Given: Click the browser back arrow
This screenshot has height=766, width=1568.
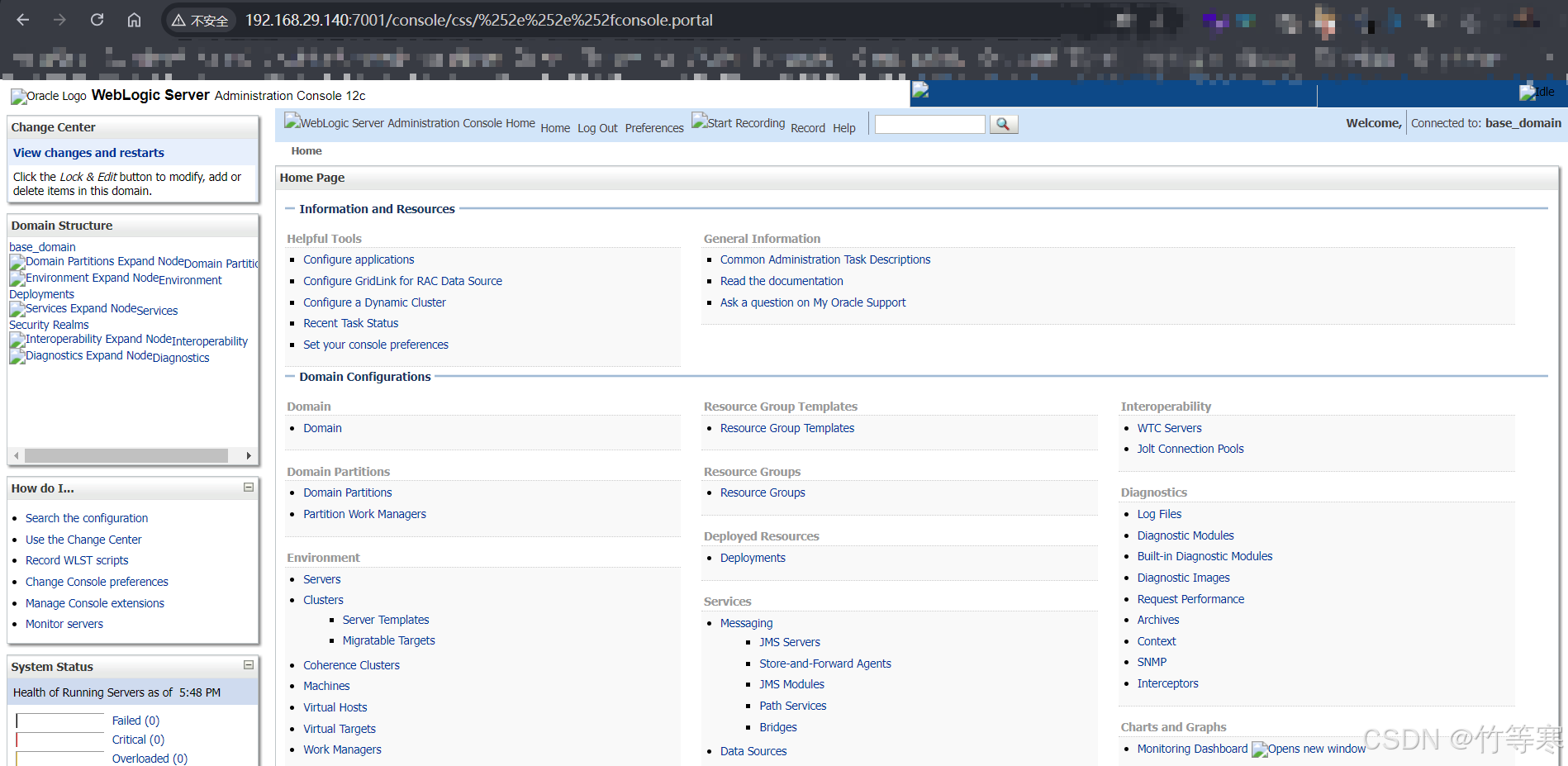Looking at the screenshot, I should point(23,20).
